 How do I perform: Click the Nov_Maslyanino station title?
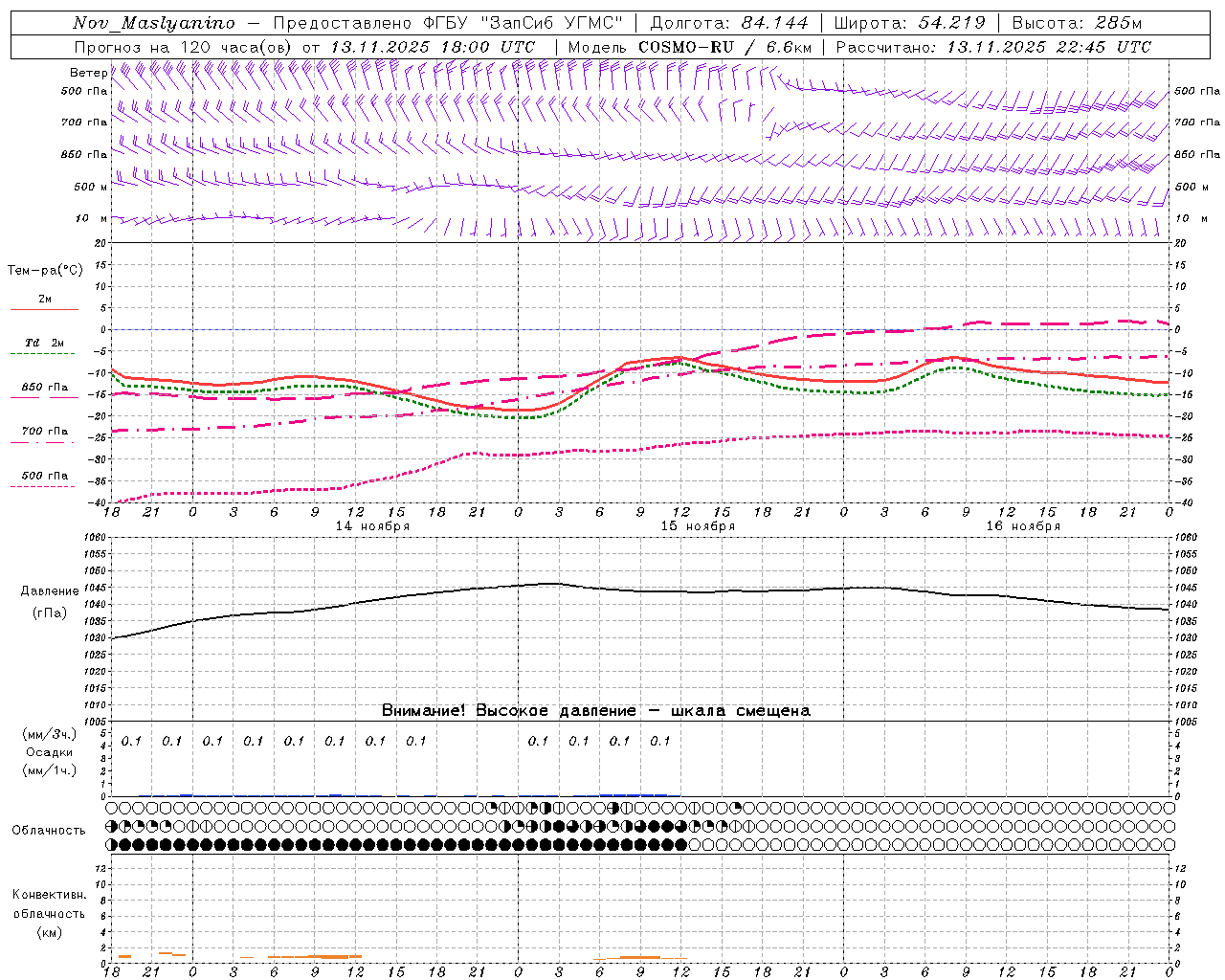(154, 23)
